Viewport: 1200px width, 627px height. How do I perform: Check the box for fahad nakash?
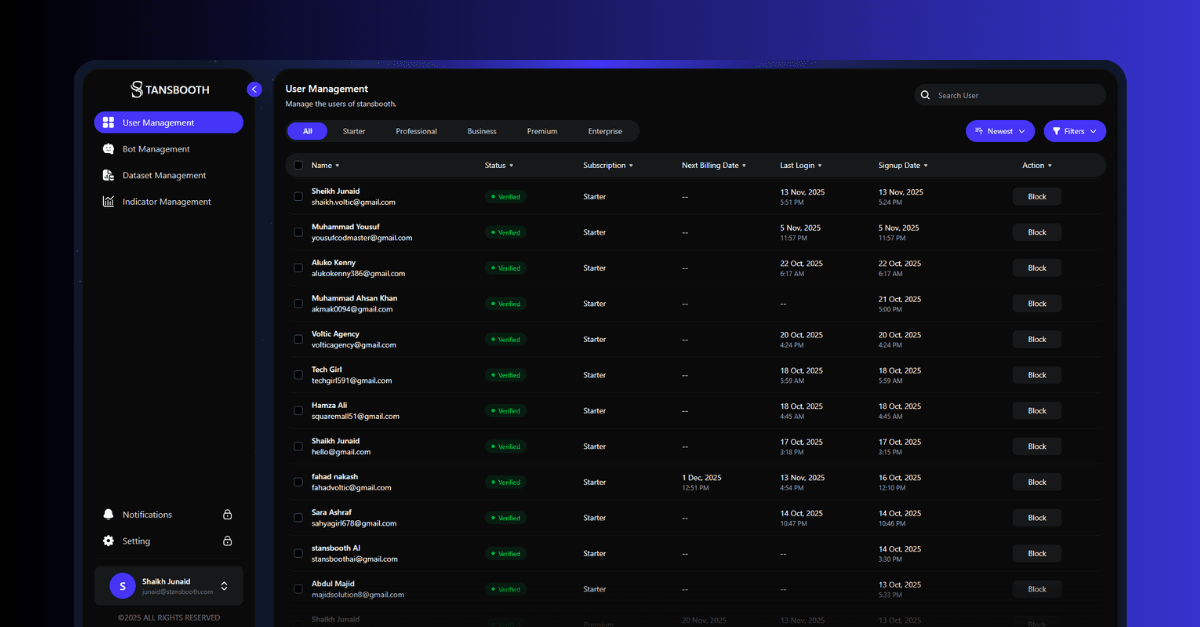pos(298,482)
